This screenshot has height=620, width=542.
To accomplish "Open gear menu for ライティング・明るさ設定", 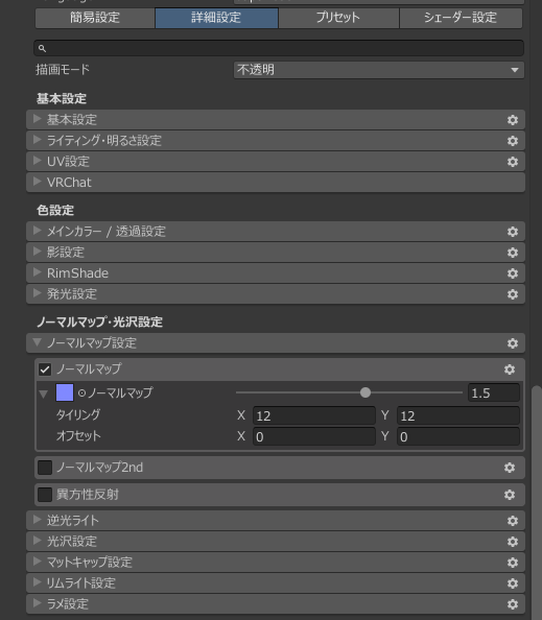I will pyautogui.click(x=512, y=141).
